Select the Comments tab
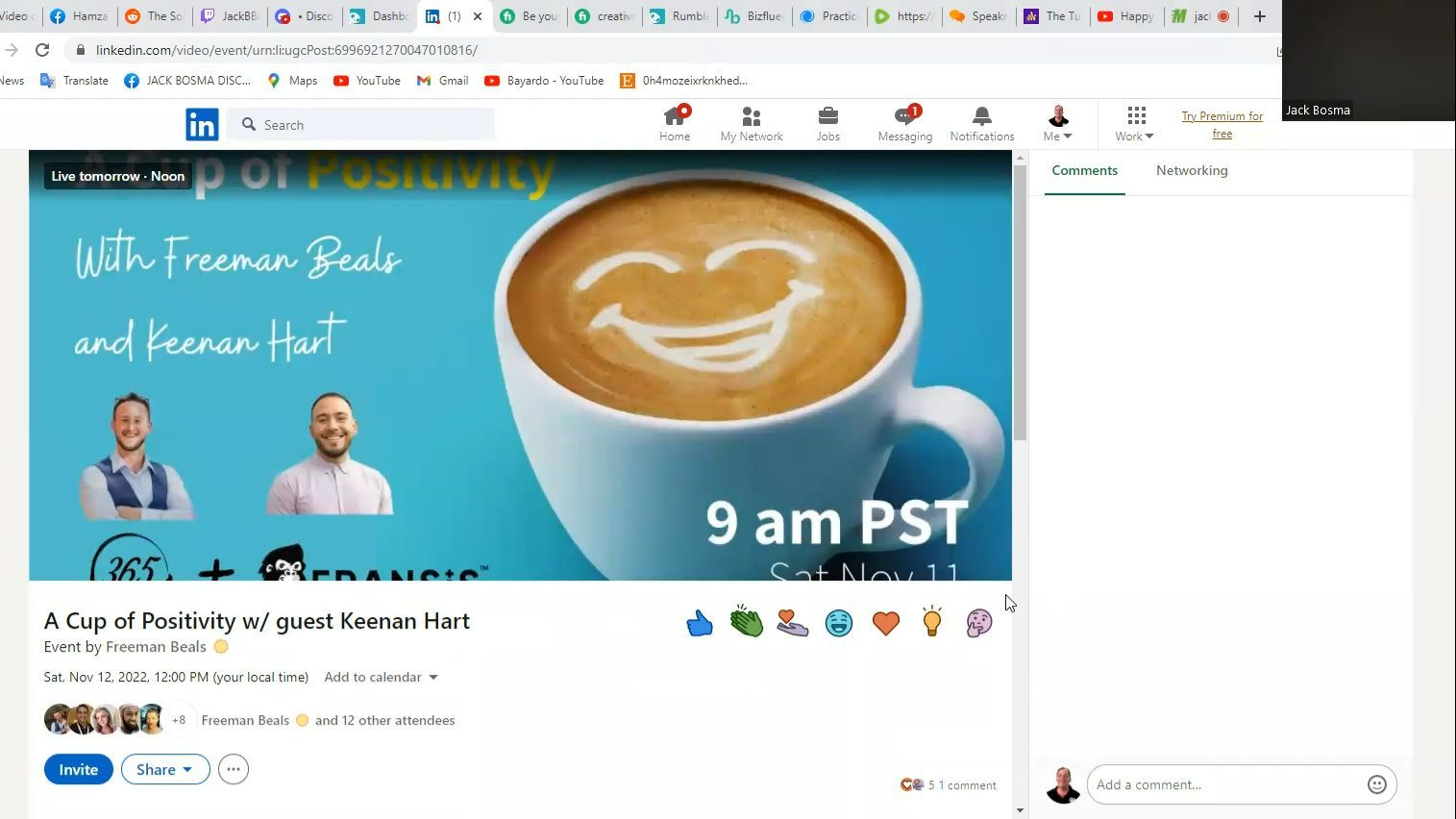This screenshot has width=1456, height=819. (1084, 170)
